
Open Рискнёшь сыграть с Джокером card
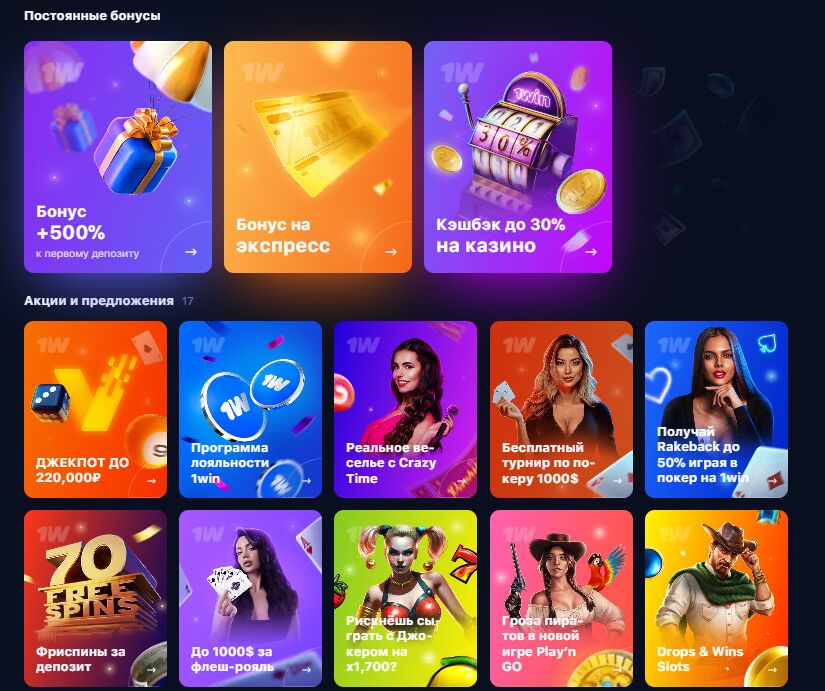pyautogui.click(x=406, y=598)
